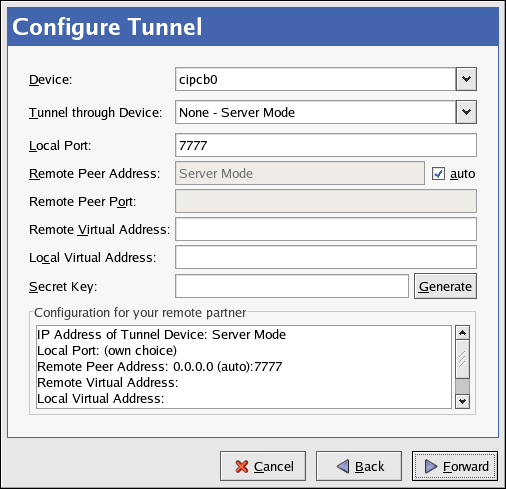
Task: Click the remote partner configuration text area
Action: [244, 367]
